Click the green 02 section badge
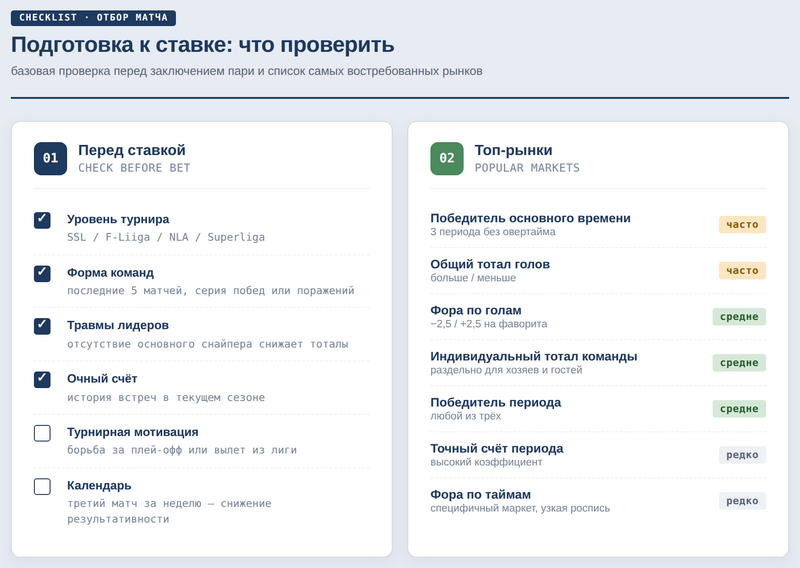 coord(447,159)
